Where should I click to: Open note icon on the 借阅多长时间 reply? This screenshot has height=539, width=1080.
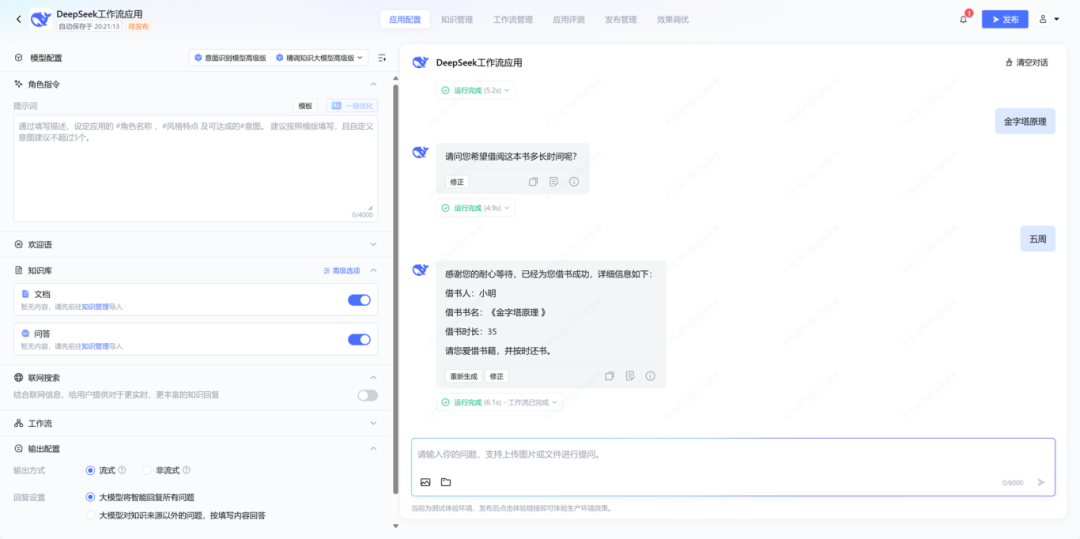coord(554,182)
